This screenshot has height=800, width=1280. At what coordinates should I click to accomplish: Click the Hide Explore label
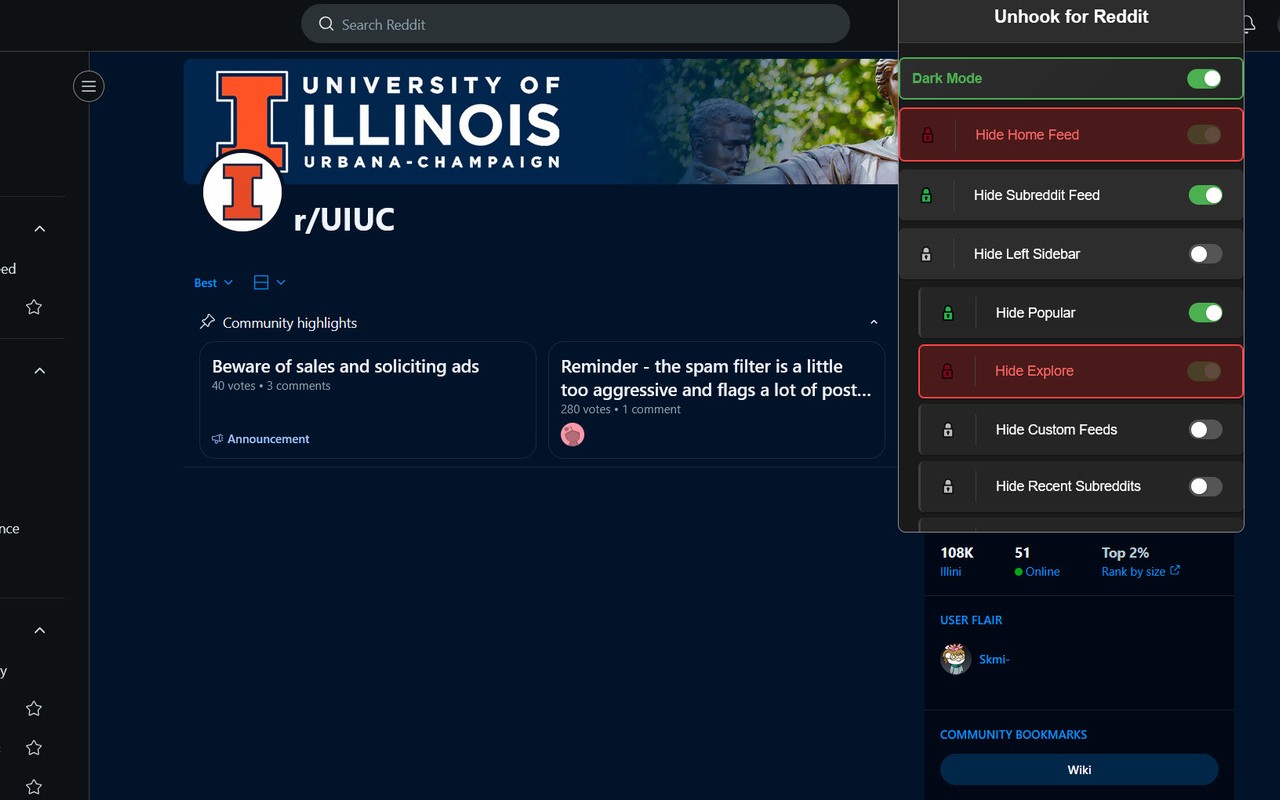click(x=1034, y=371)
